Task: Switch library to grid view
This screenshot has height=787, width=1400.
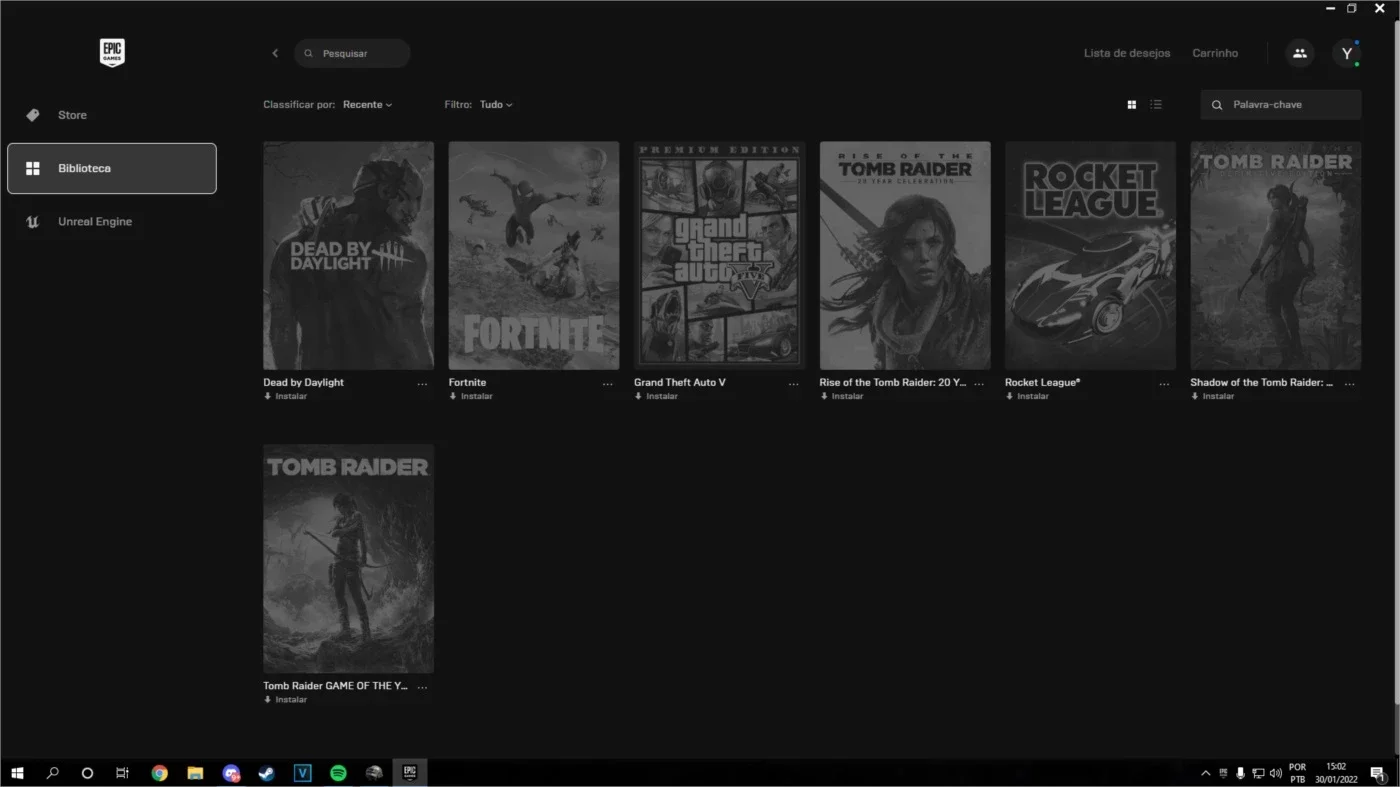Action: [x=1131, y=104]
